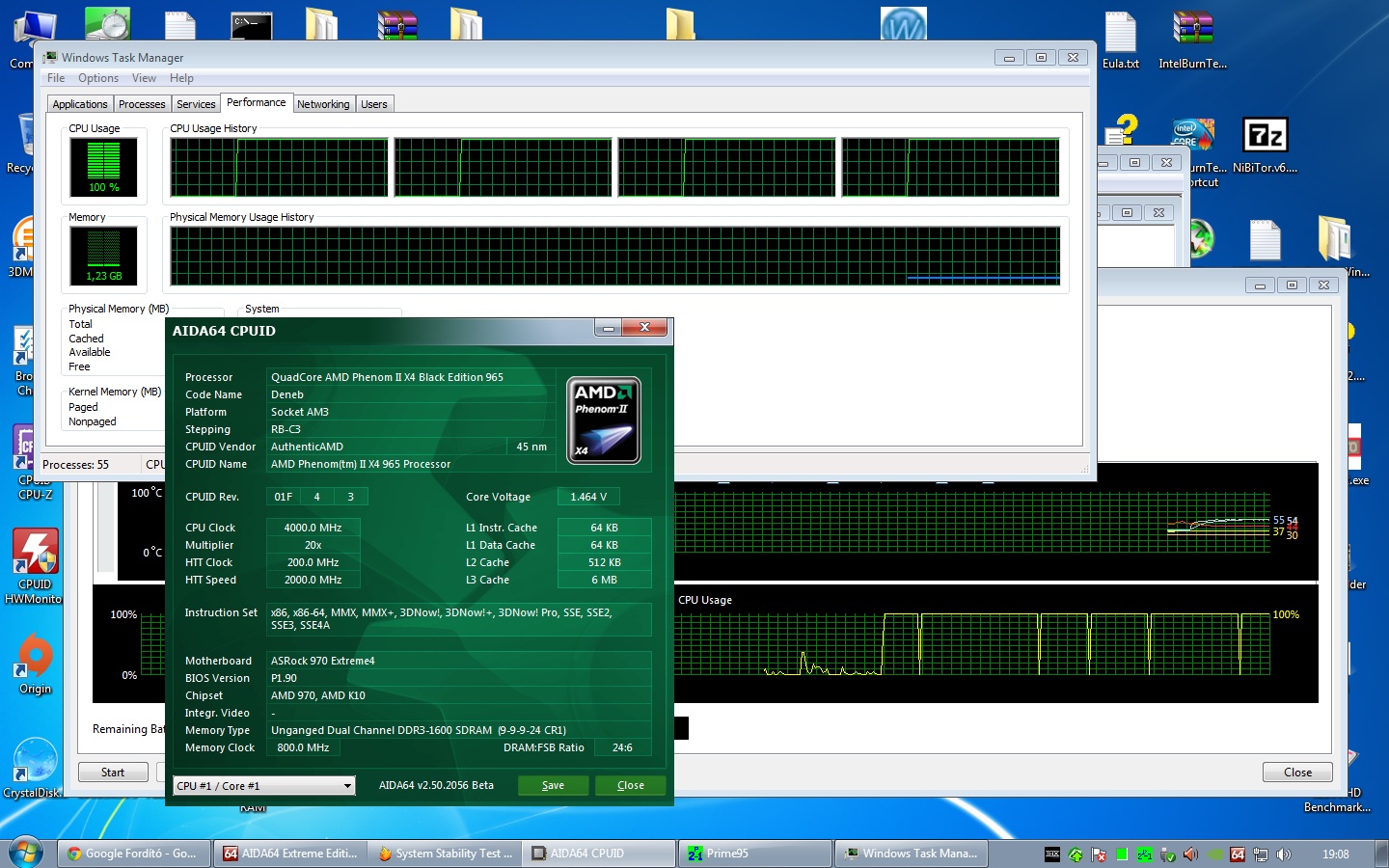
Task: Switch to the Users tab
Action: [374, 104]
